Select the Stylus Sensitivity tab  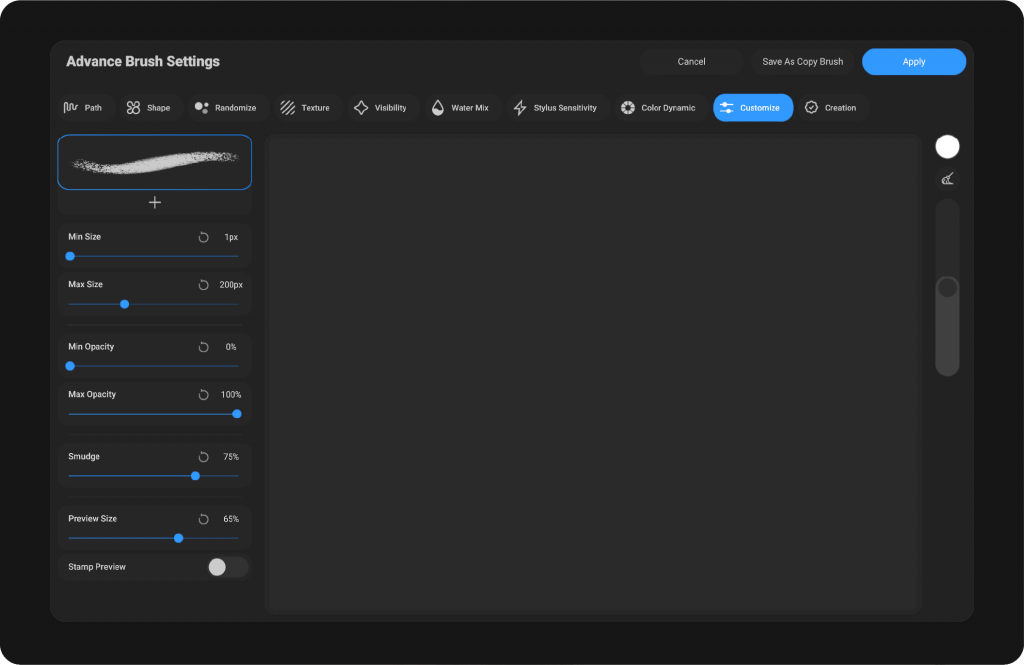coord(555,108)
